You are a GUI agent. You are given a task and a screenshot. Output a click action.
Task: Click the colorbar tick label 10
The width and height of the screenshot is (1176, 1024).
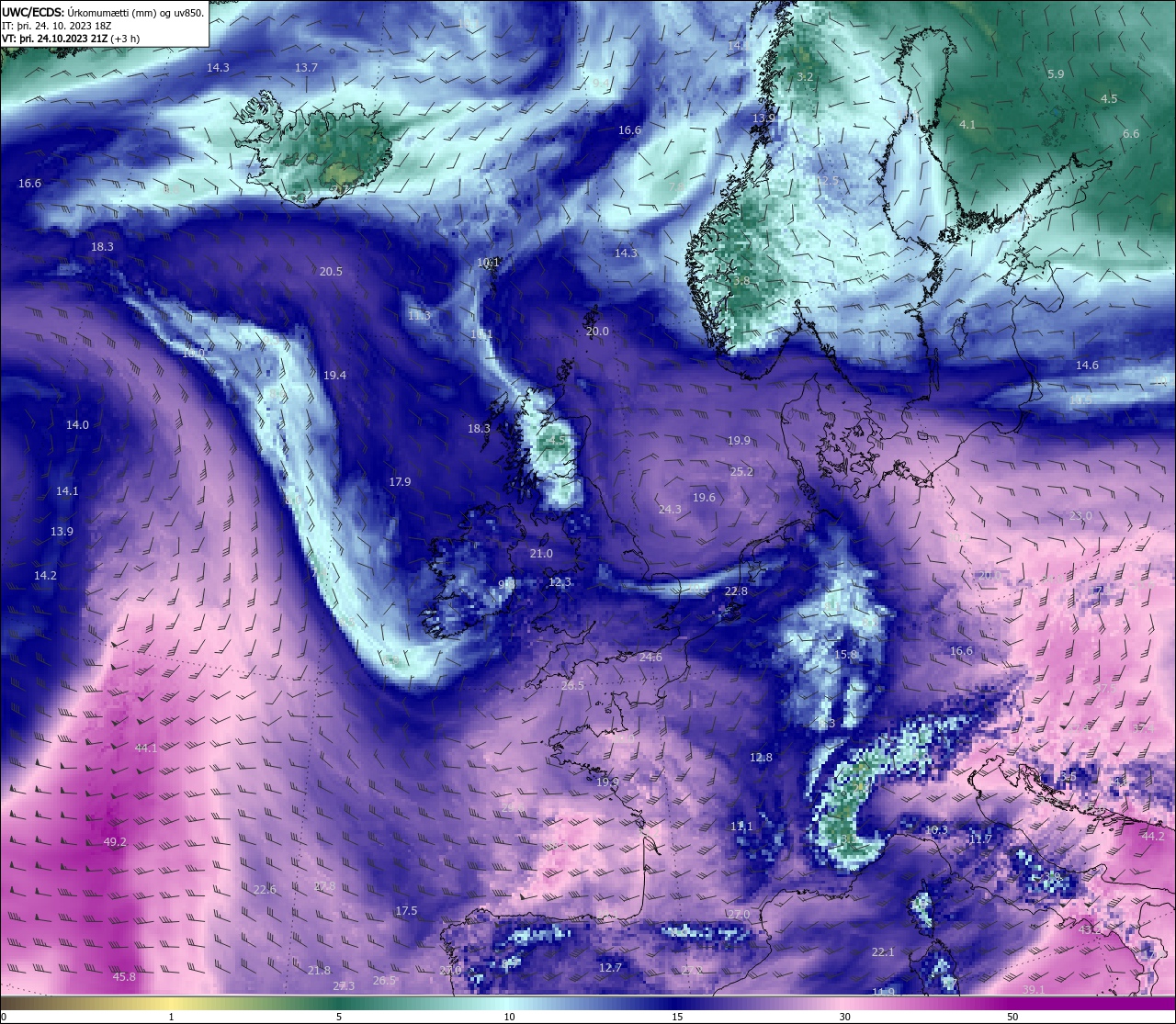(509, 1017)
